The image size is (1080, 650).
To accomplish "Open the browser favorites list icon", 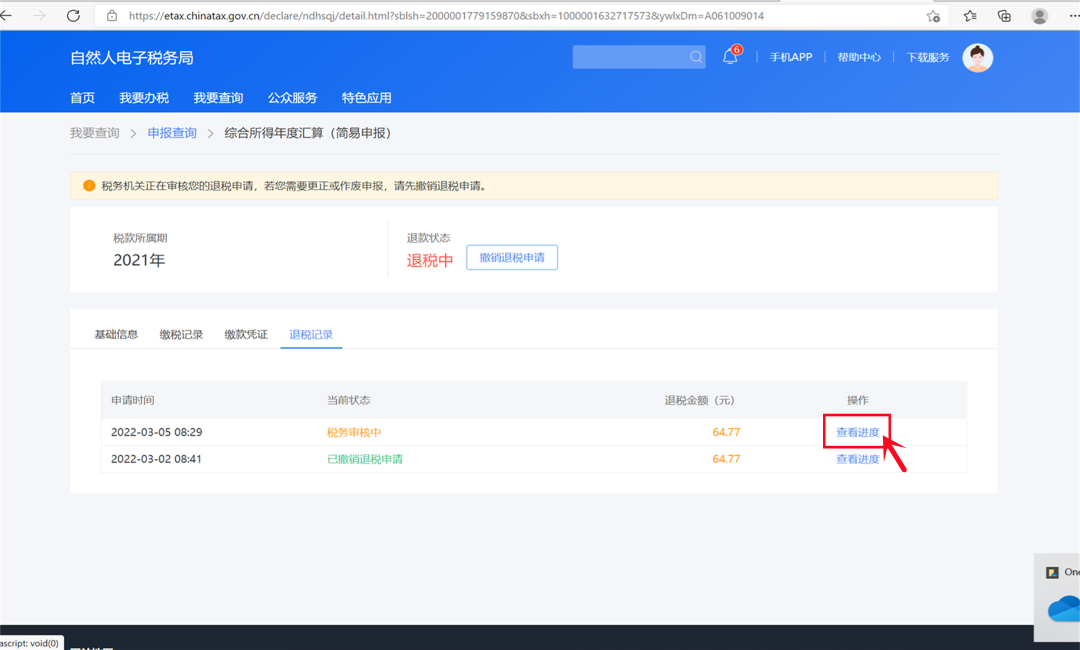I will pos(970,16).
